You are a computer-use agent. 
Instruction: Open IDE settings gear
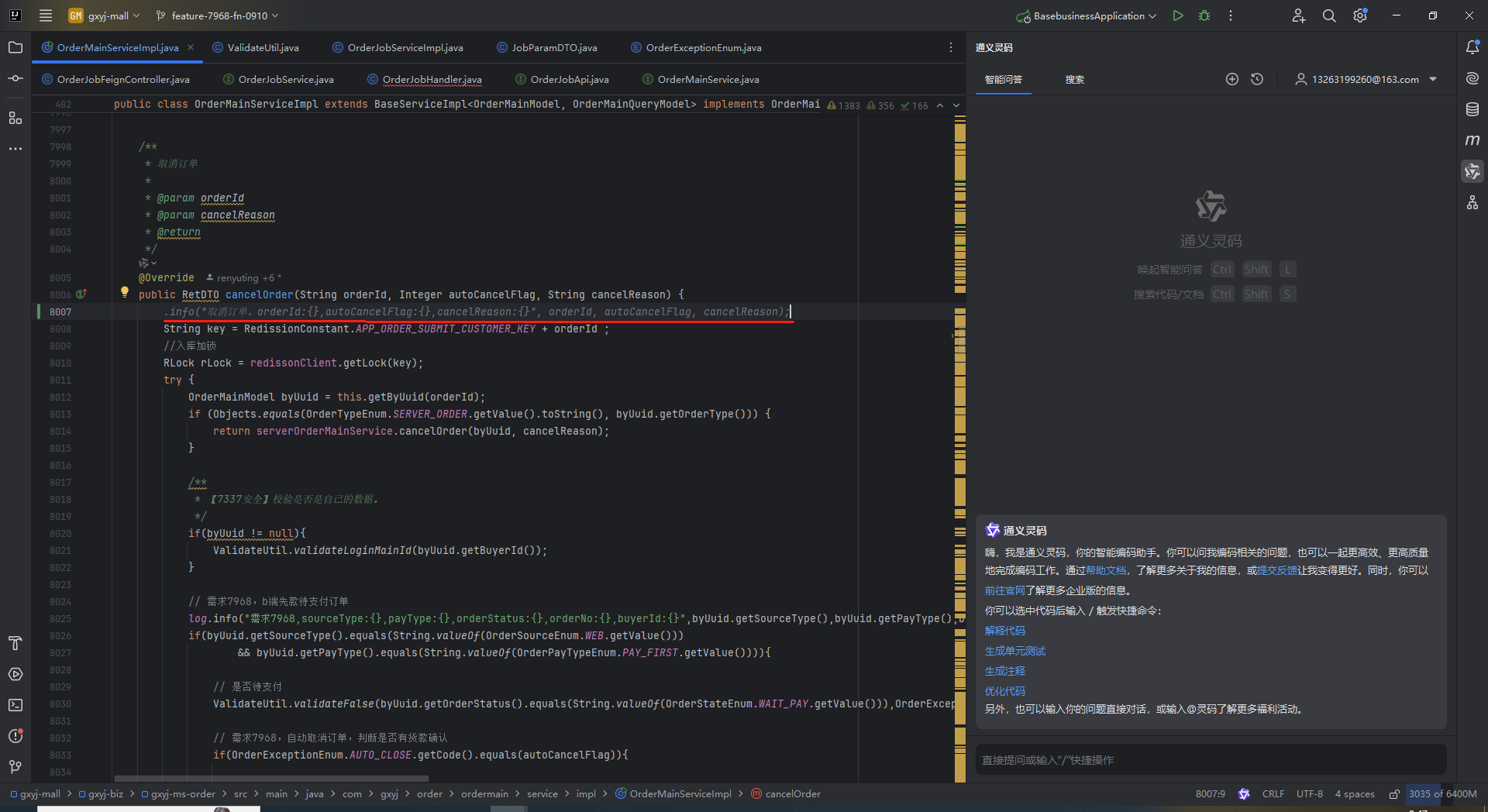pyautogui.click(x=1360, y=15)
